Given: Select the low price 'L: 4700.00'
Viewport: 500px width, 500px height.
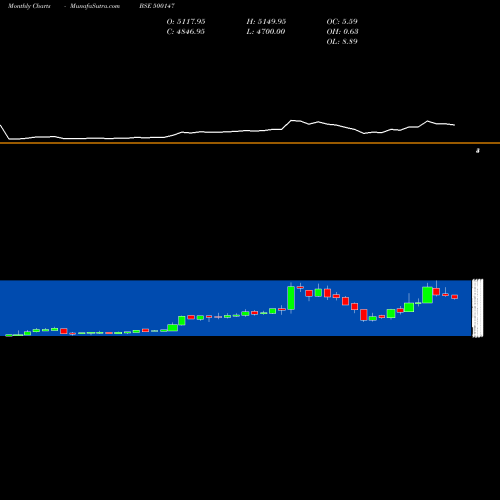Looking at the screenshot, I should pos(266,32).
